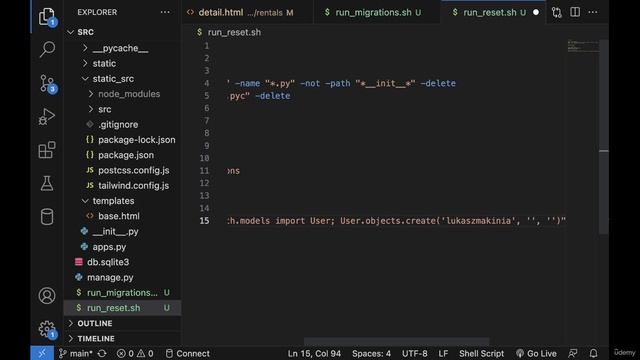Click the synchronize changes icon
640x360 pixels.
102,353
